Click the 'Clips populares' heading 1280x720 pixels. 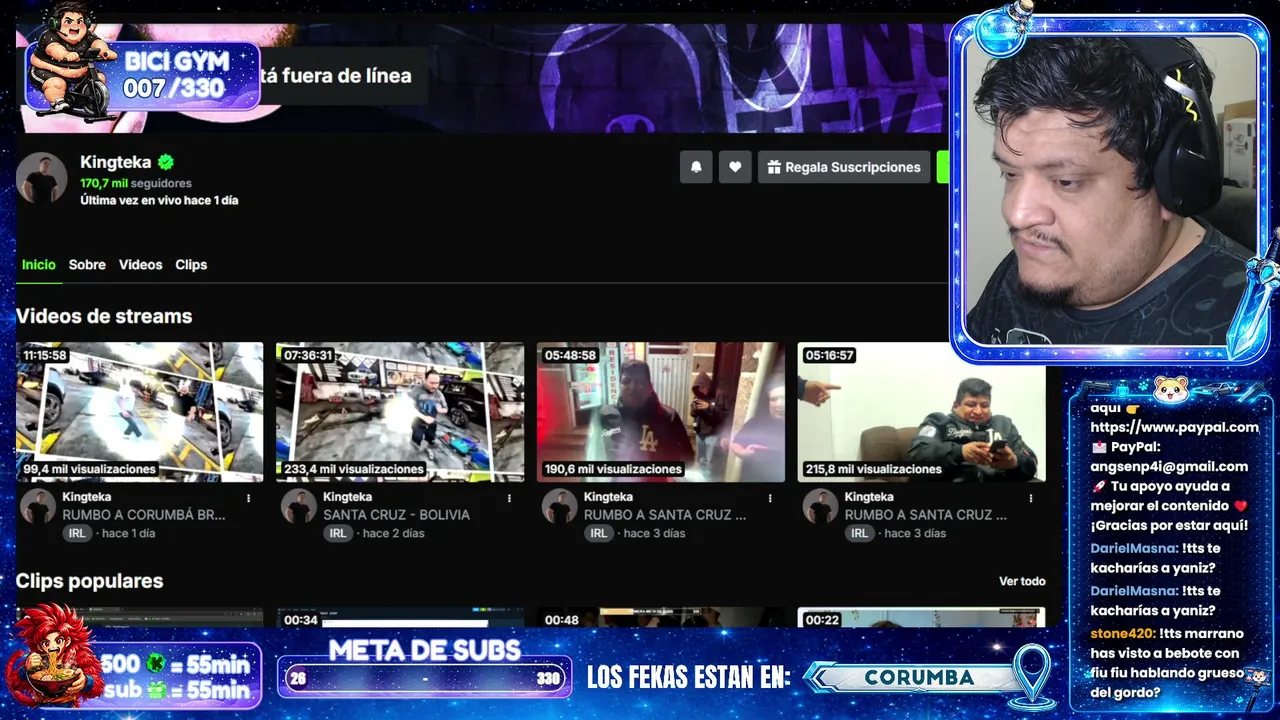click(x=89, y=581)
